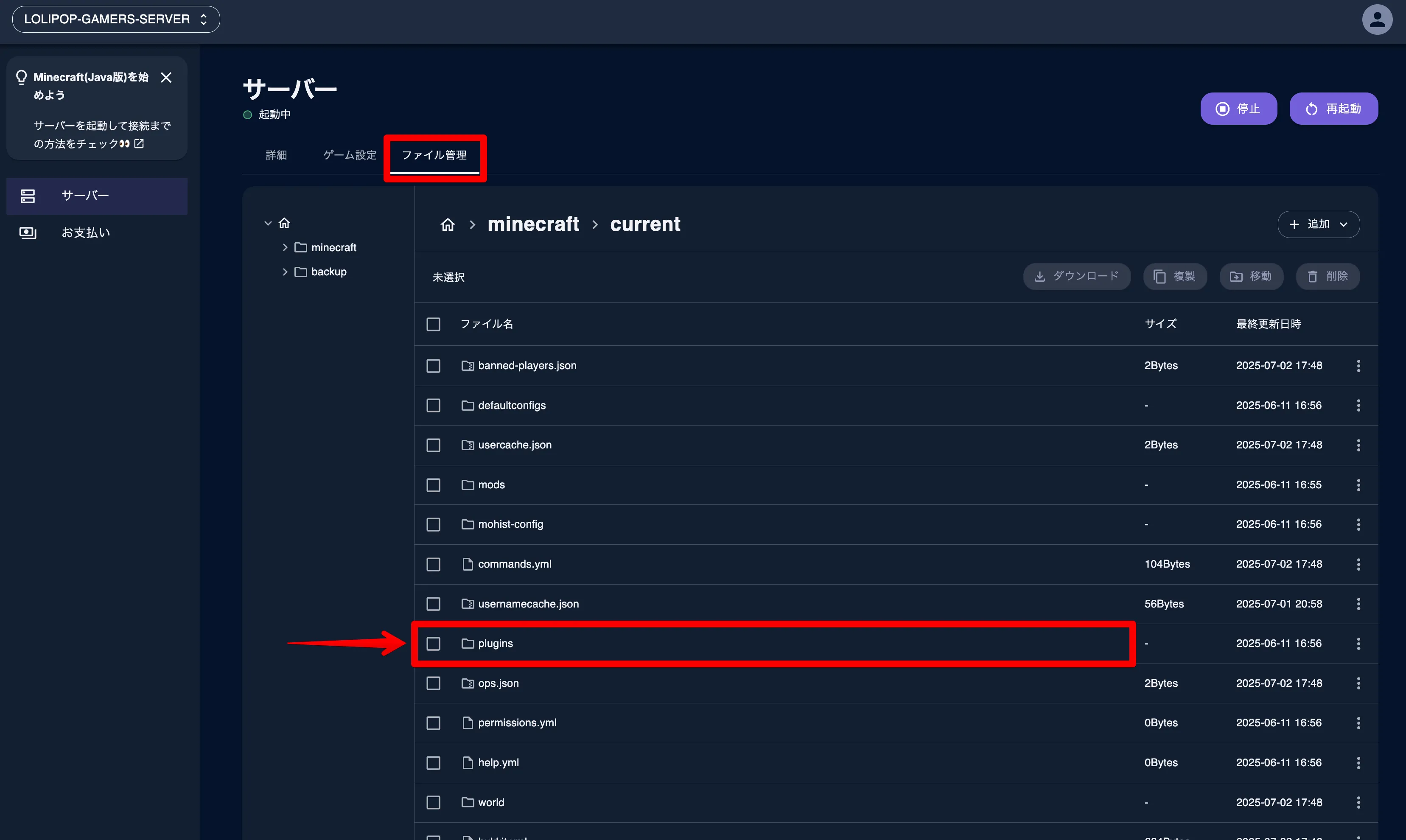The image size is (1406, 840).
Task: Check the box for the world folder
Action: click(434, 802)
